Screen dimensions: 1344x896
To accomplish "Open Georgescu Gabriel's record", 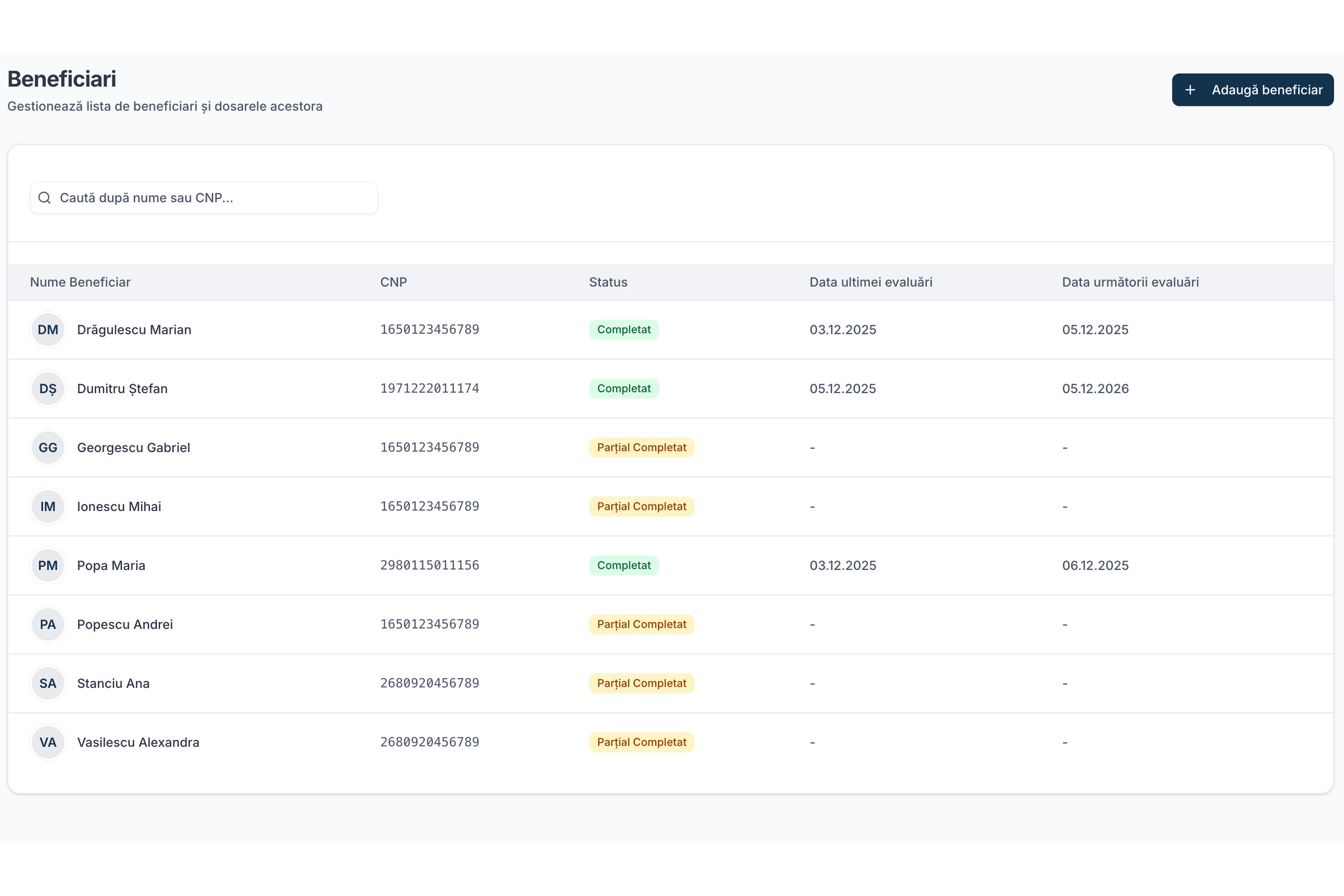I will coord(133,448).
